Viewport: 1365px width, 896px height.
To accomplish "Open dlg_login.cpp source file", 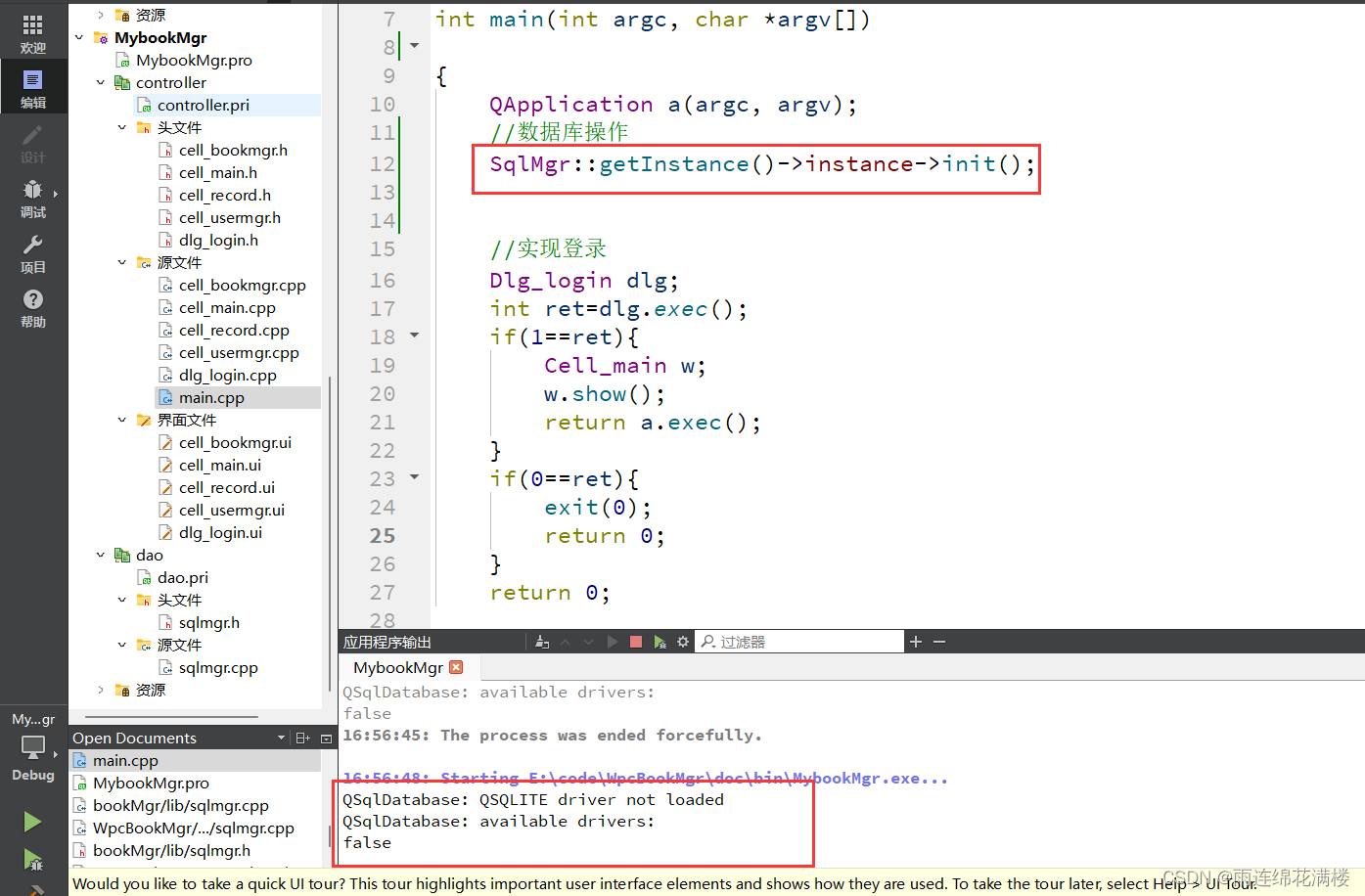I will point(227,375).
